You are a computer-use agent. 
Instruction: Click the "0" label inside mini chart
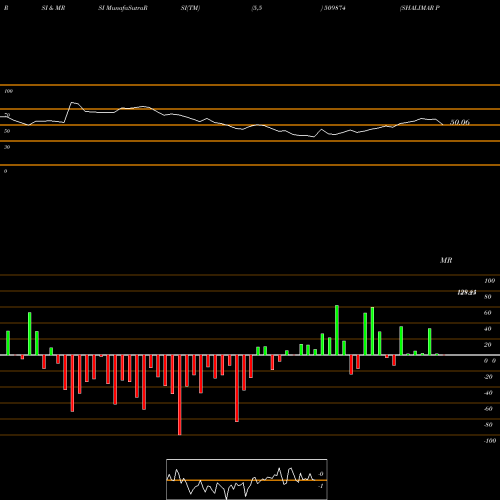[321, 474]
